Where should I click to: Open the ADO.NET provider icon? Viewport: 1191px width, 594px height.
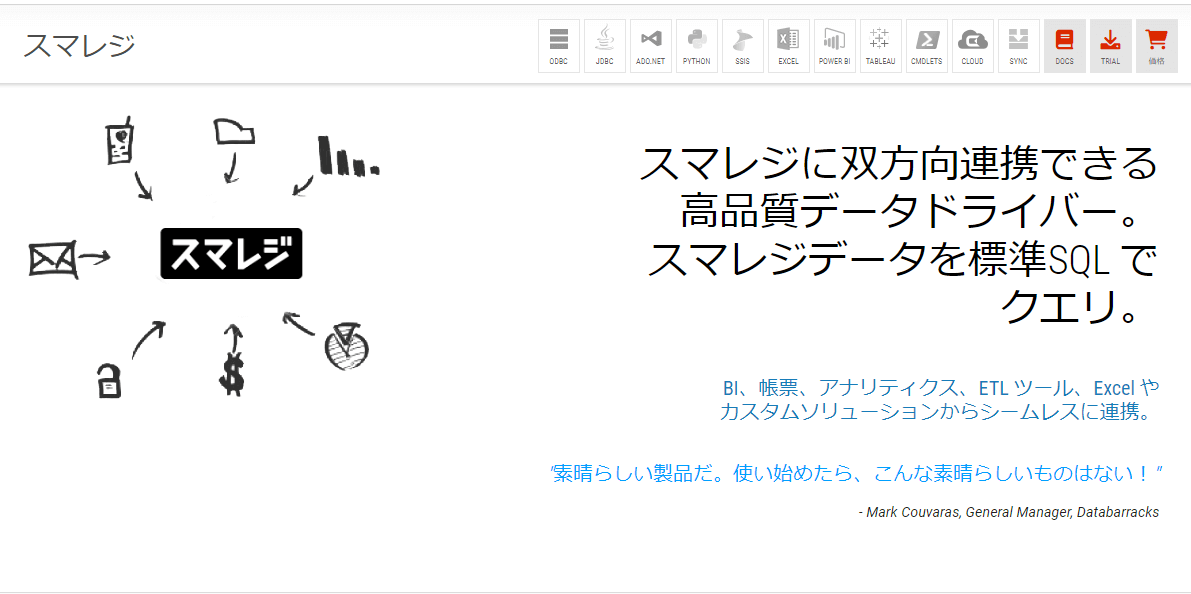[651, 46]
